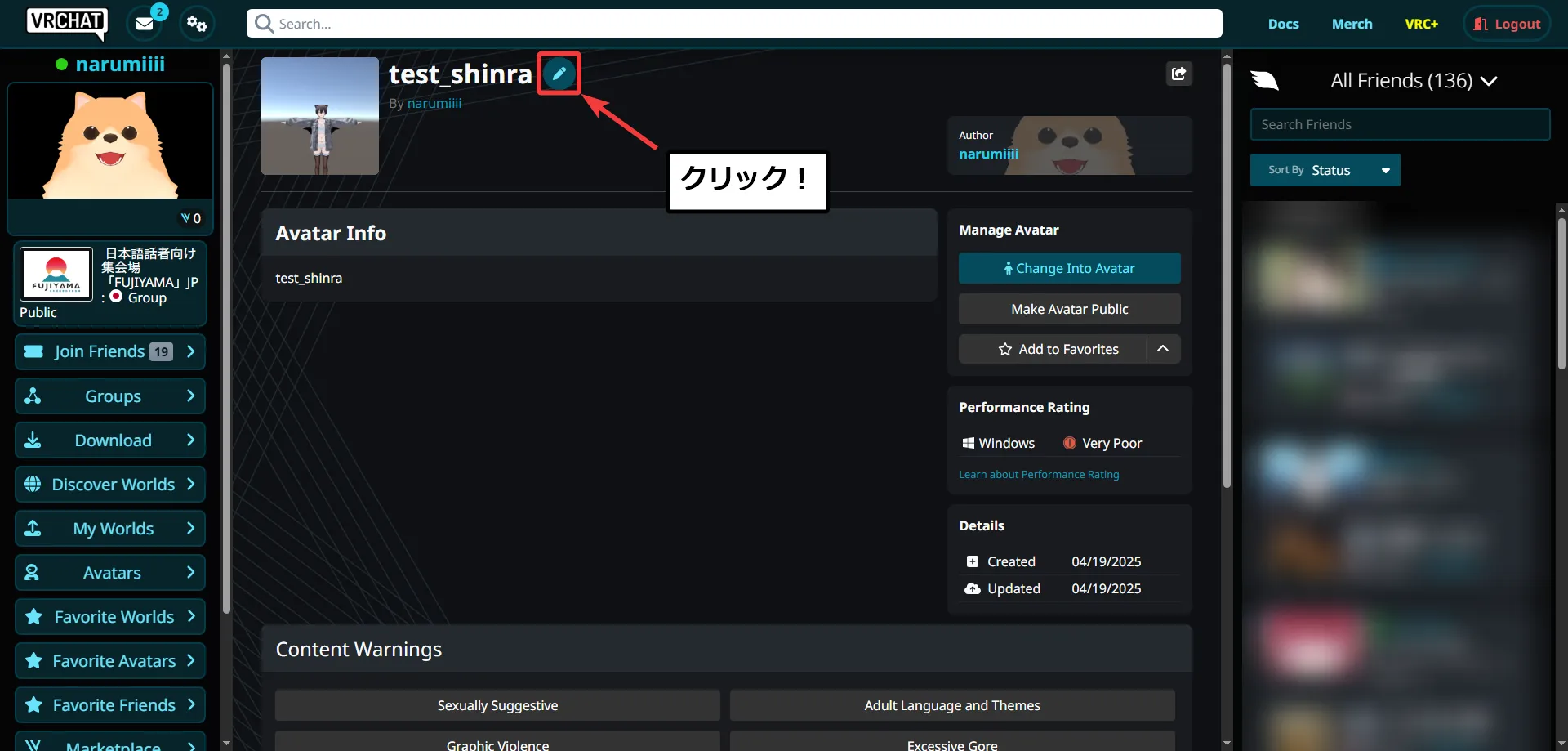Click the Add to Favorites star icon
The width and height of the screenshot is (1568, 751).
tap(1004, 349)
